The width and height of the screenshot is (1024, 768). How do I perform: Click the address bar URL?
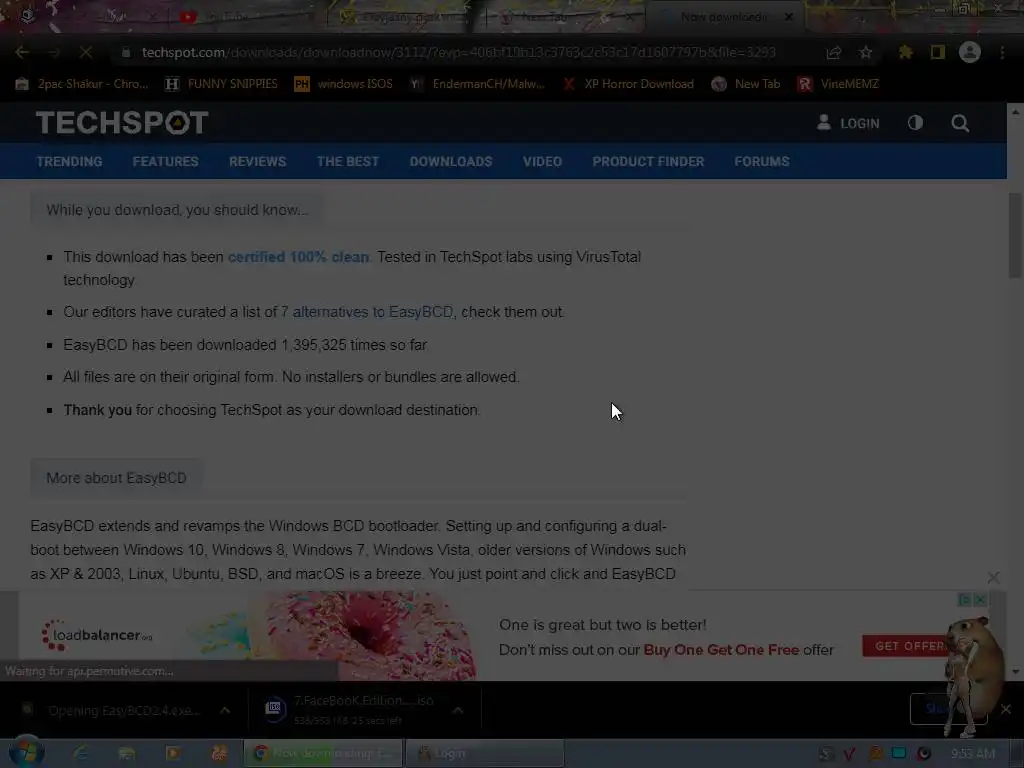pos(458,52)
